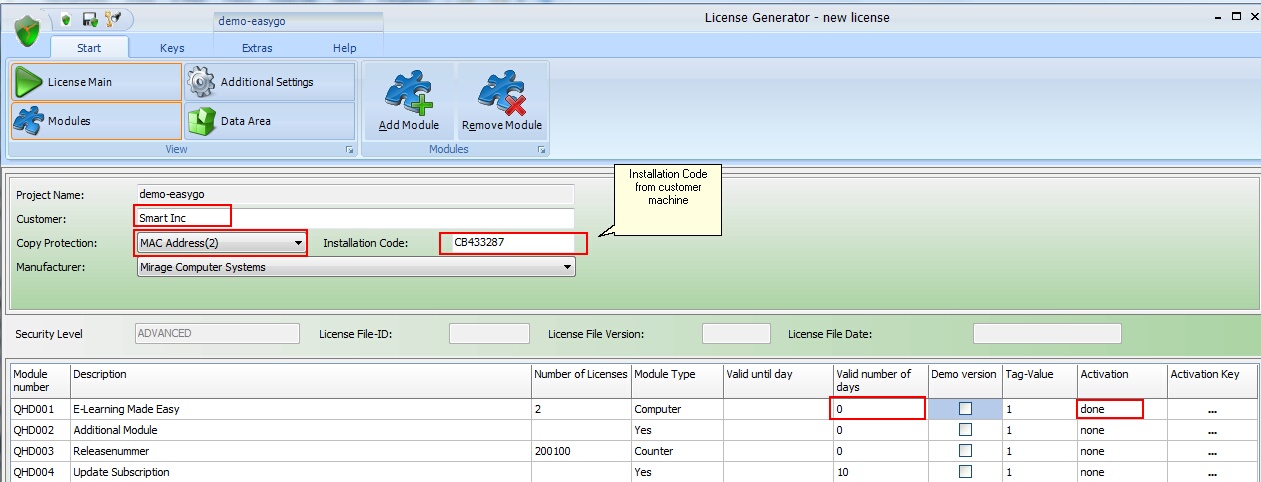Expand the Manufacturer dropdown list
This screenshot has width=1261, height=482.
pos(567,267)
